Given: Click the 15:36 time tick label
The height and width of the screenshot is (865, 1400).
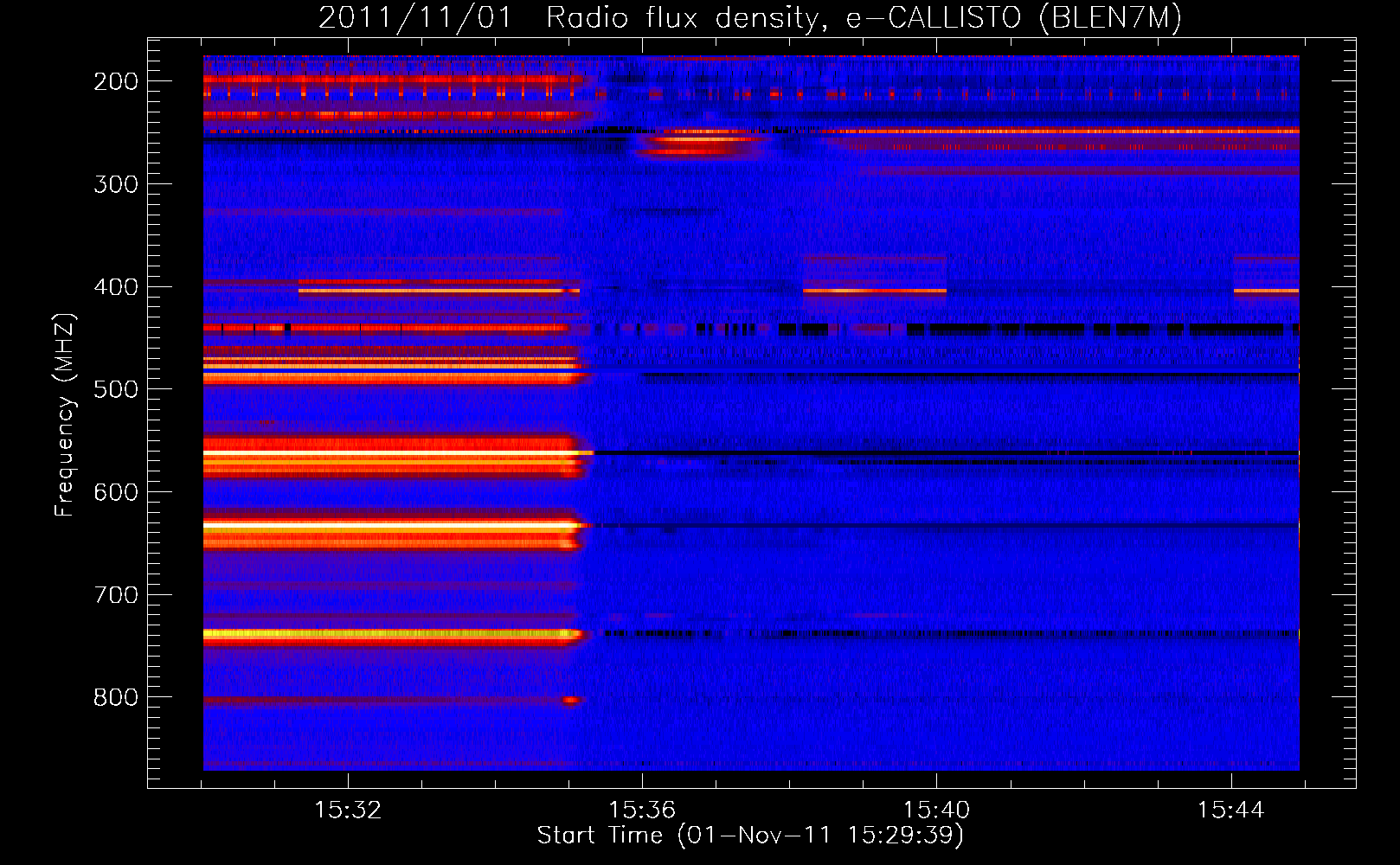Looking at the screenshot, I should click(642, 811).
